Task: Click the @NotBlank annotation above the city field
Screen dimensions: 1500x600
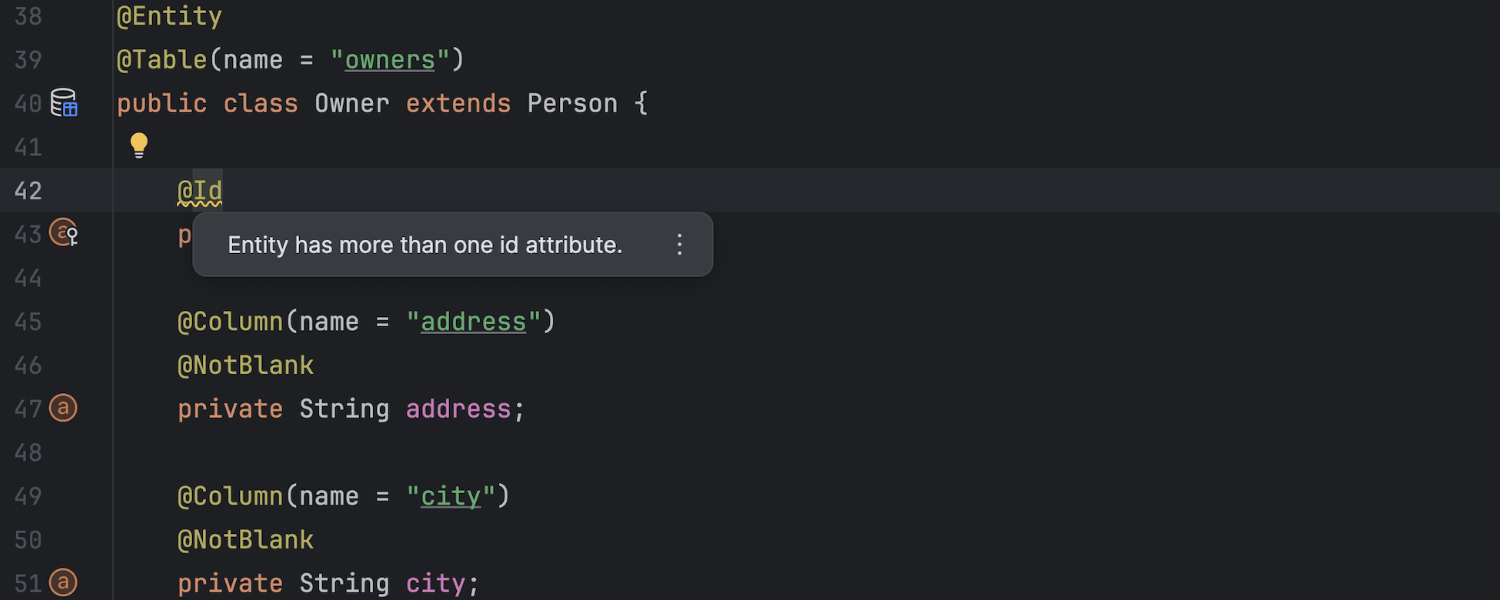Action: tap(246, 540)
